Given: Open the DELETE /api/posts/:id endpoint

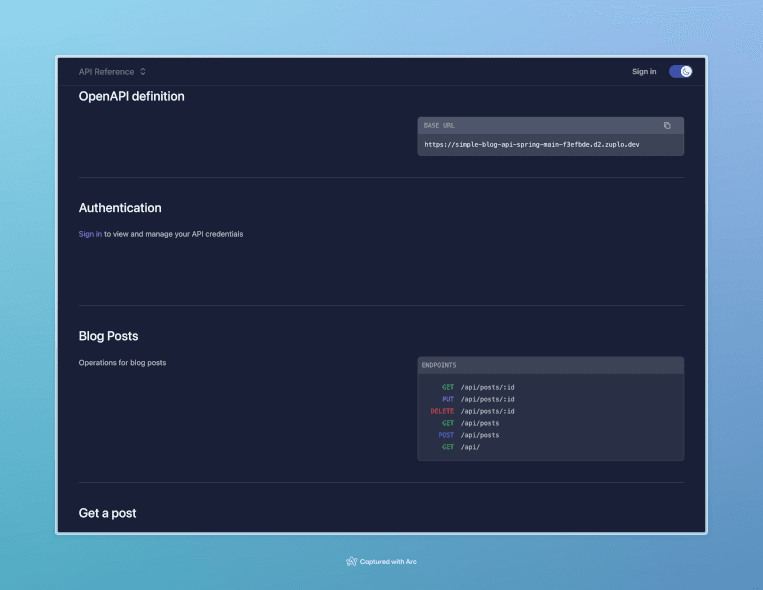Looking at the screenshot, I should tap(472, 411).
